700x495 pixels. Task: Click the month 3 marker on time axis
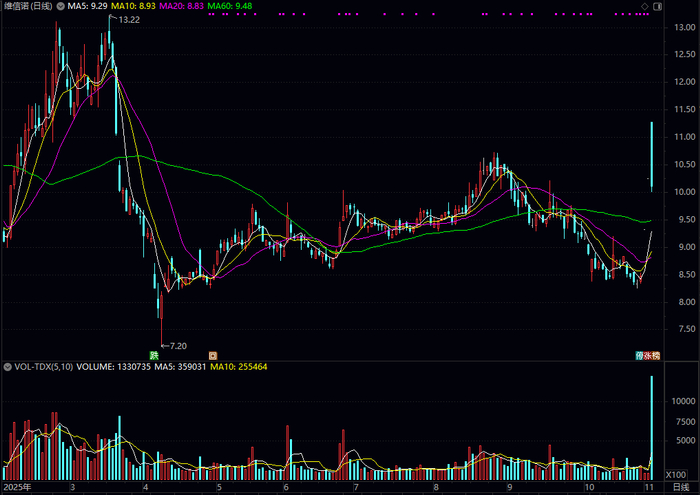pos(72,487)
